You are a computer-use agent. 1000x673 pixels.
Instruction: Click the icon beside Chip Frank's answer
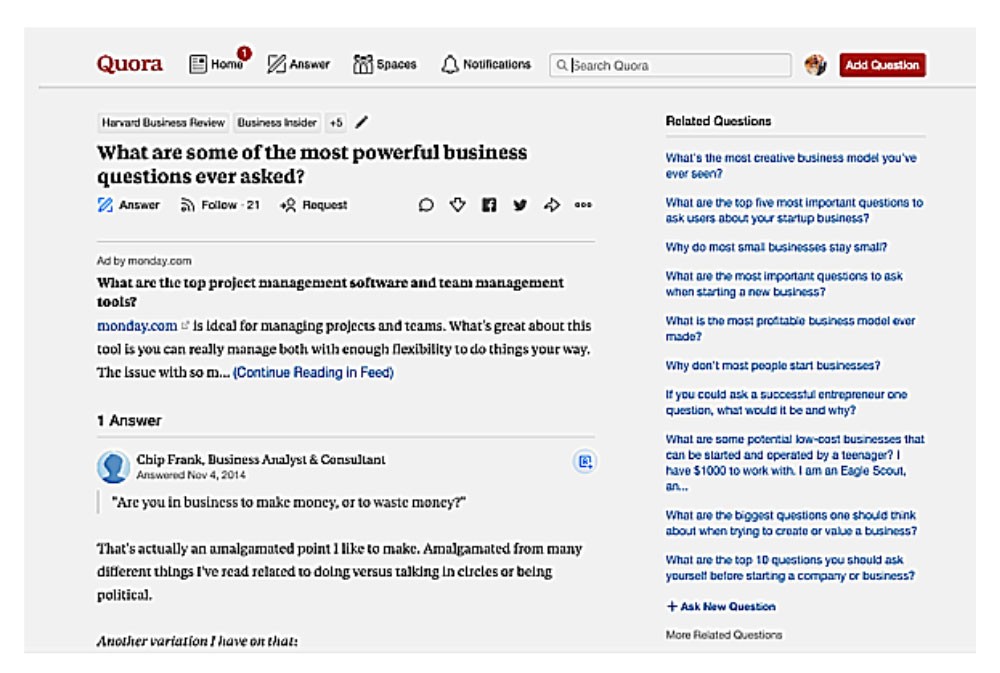[585, 461]
